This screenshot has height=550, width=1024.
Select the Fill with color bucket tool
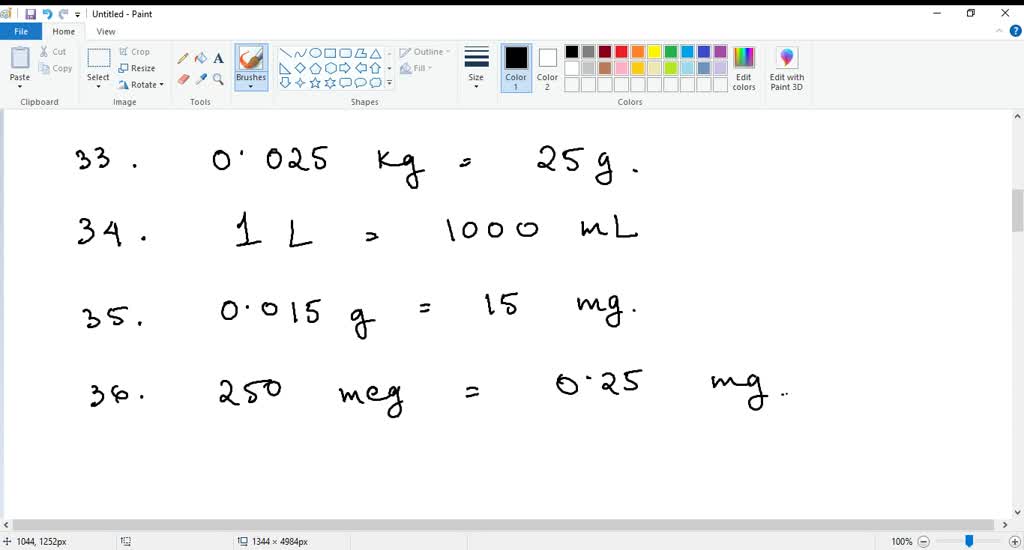[x=200, y=59]
